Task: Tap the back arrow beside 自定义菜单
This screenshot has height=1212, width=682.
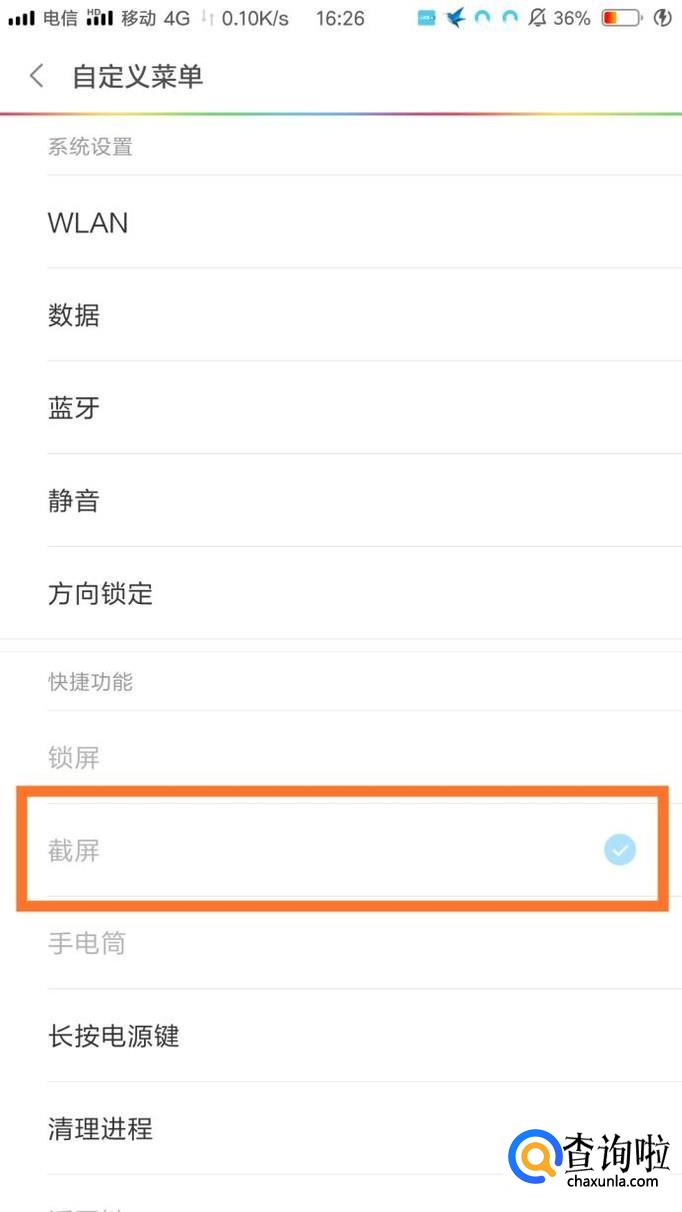Action: [x=37, y=76]
